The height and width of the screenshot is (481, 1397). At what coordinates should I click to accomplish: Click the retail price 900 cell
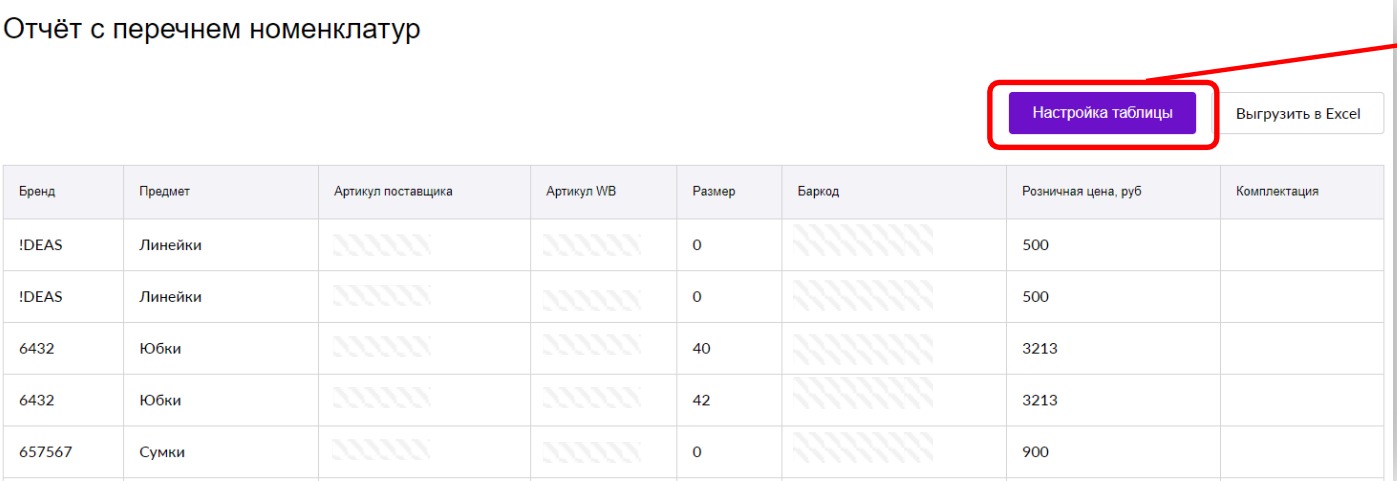1113,452
